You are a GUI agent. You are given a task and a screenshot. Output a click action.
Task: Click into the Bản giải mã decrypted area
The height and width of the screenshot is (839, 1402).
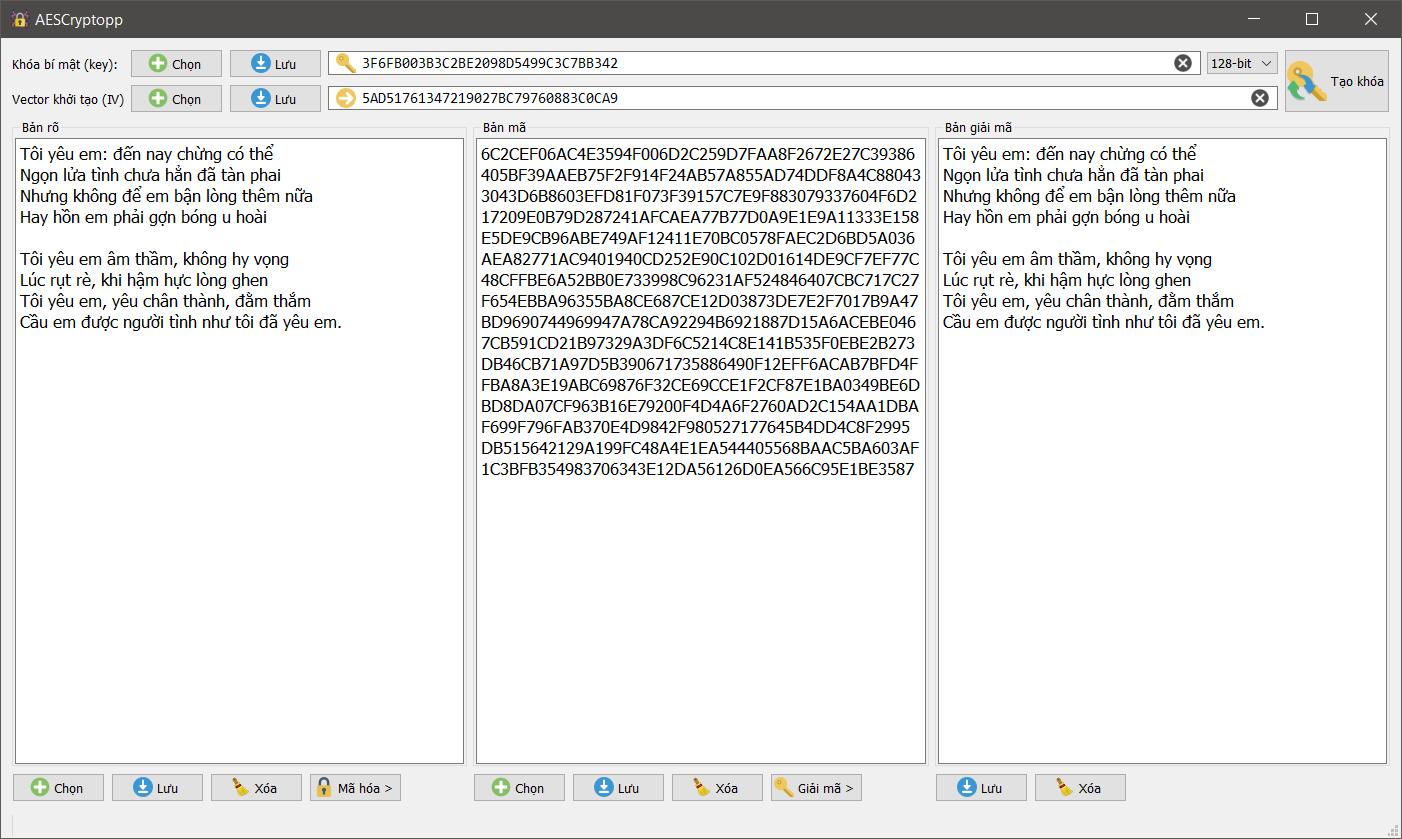click(x=1162, y=451)
